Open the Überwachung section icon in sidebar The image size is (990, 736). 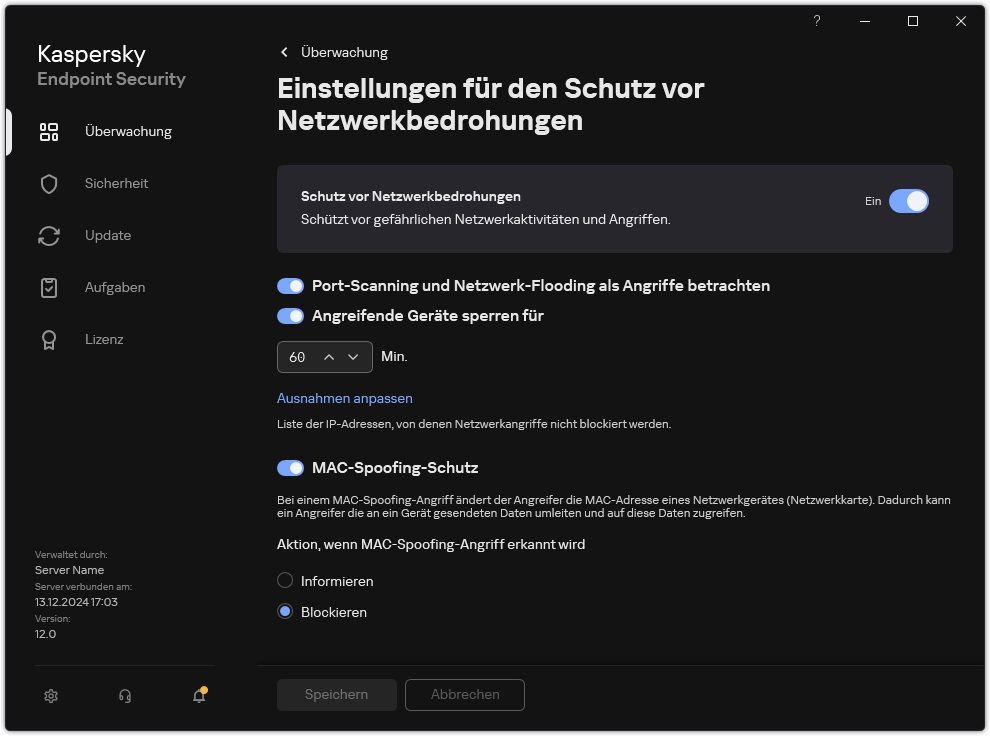click(49, 131)
